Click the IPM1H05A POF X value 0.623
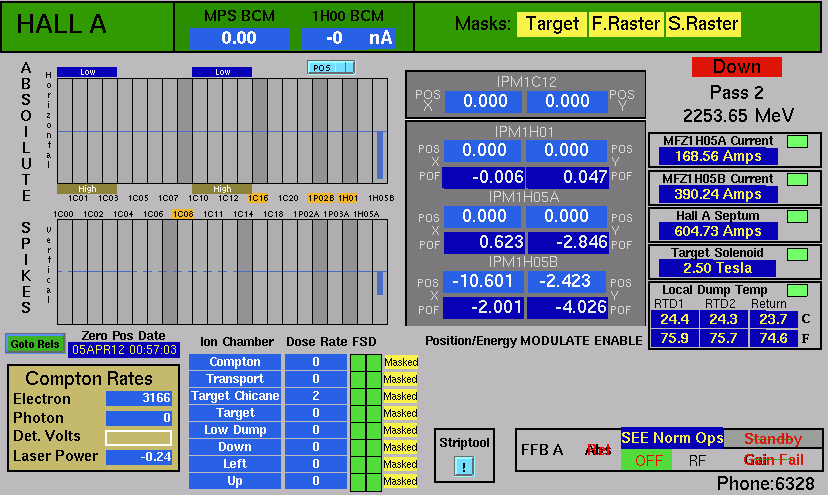828x495 pixels. click(x=484, y=242)
